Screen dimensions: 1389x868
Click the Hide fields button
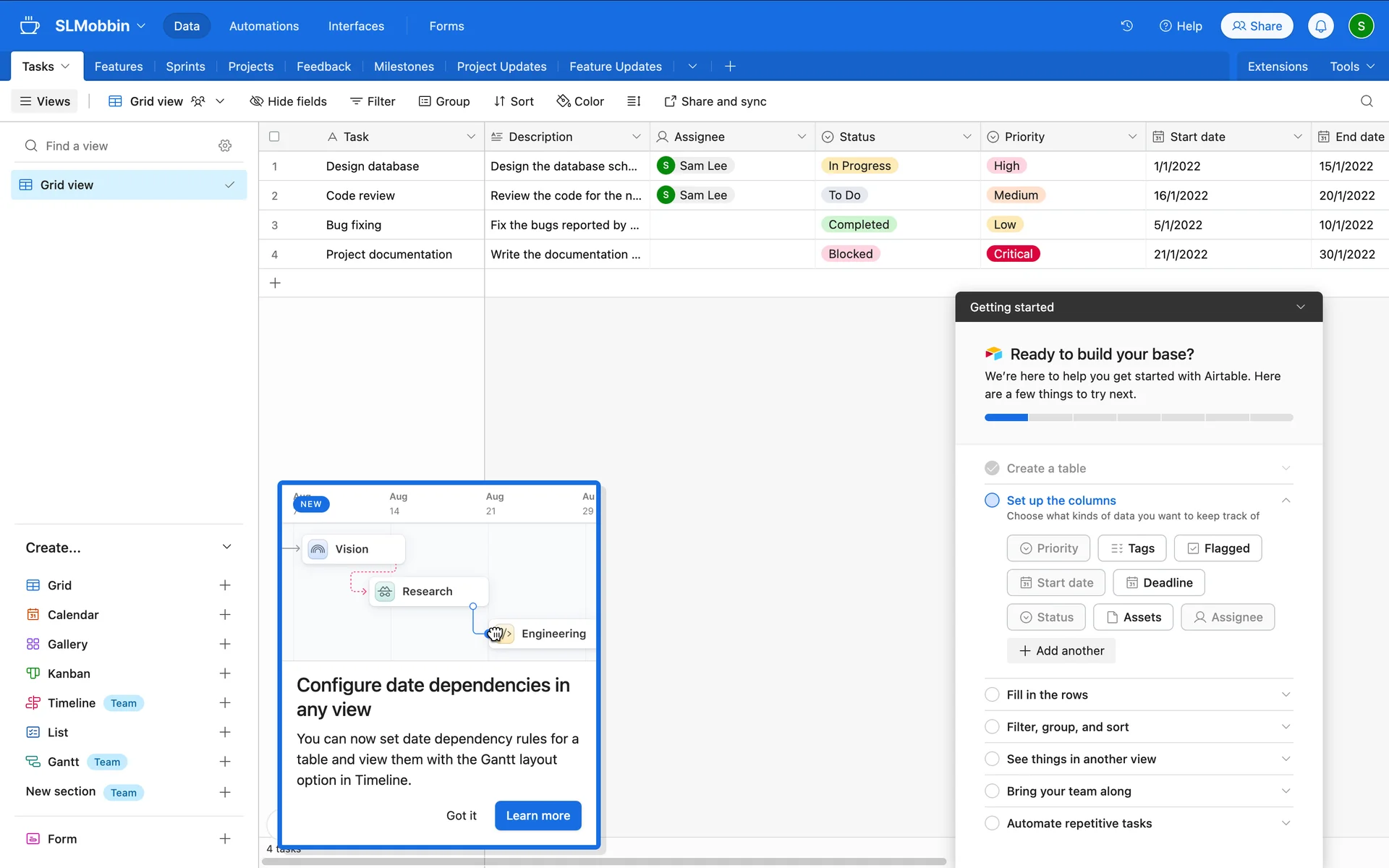coord(288,101)
